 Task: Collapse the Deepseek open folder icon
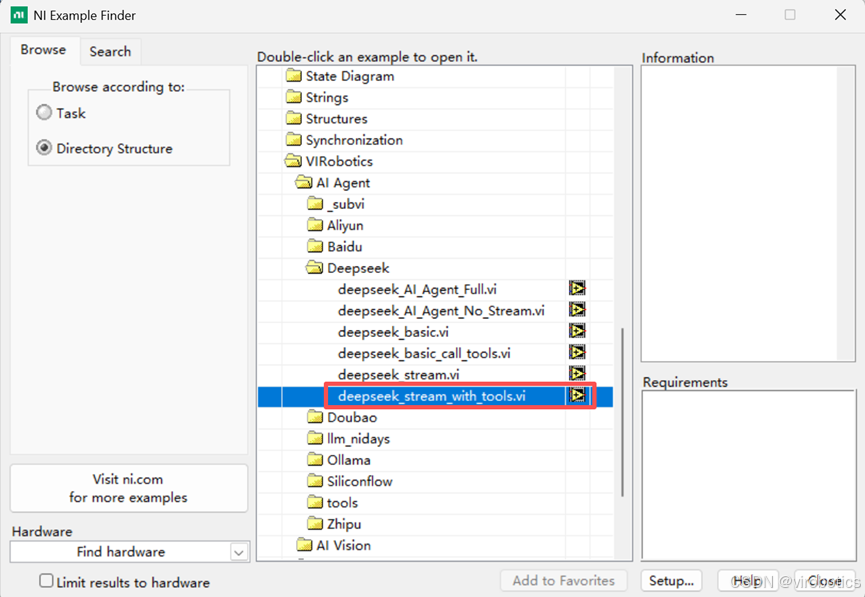[314, 268]
